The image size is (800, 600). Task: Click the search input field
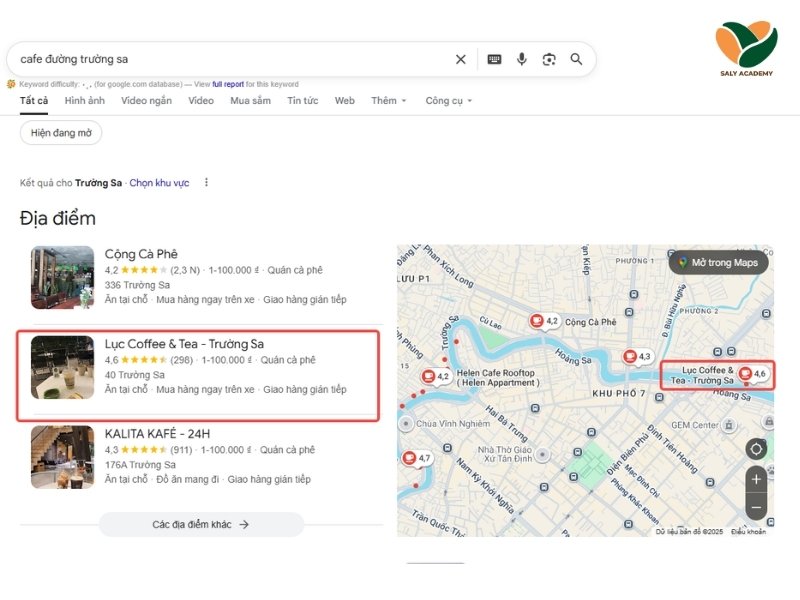230,59
